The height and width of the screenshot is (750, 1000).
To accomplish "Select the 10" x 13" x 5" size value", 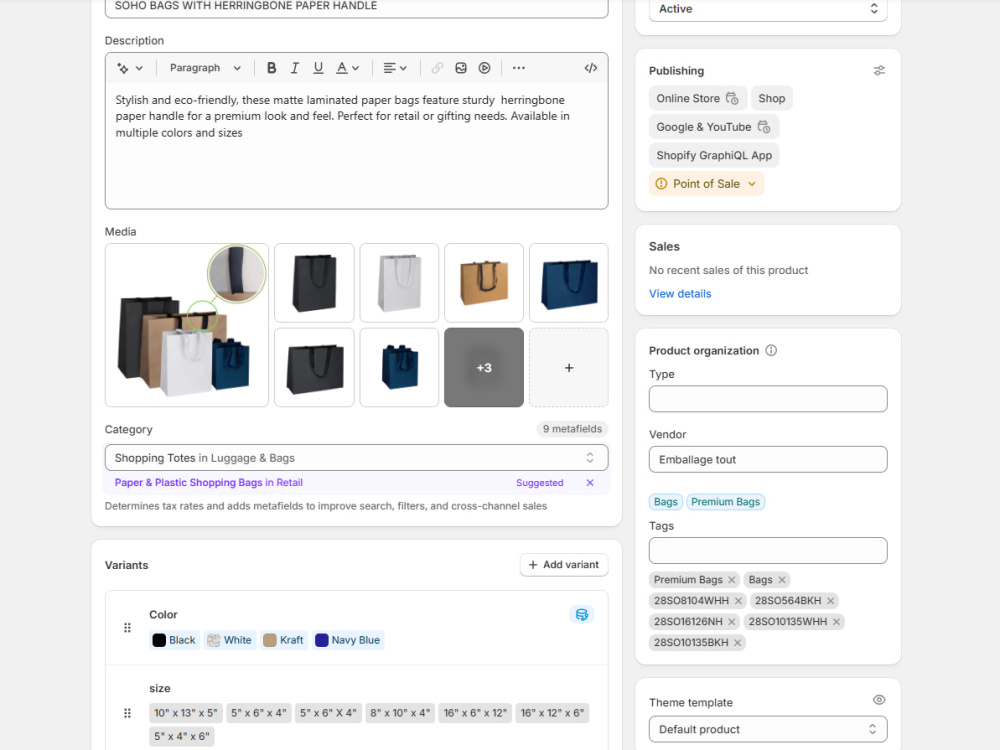I will (x=186, y=713).
